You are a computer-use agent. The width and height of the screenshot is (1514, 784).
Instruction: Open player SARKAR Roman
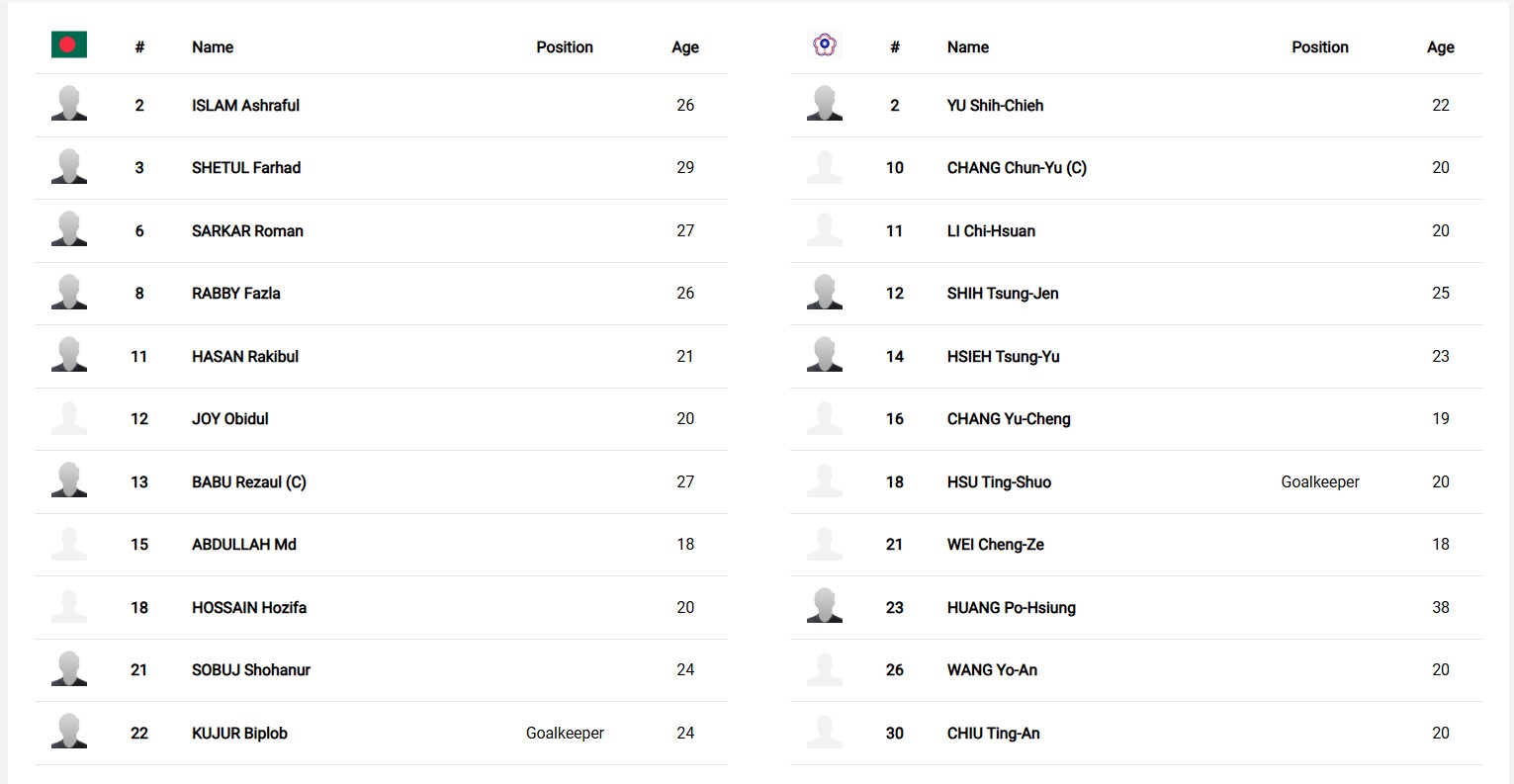(x=247, y=231)
